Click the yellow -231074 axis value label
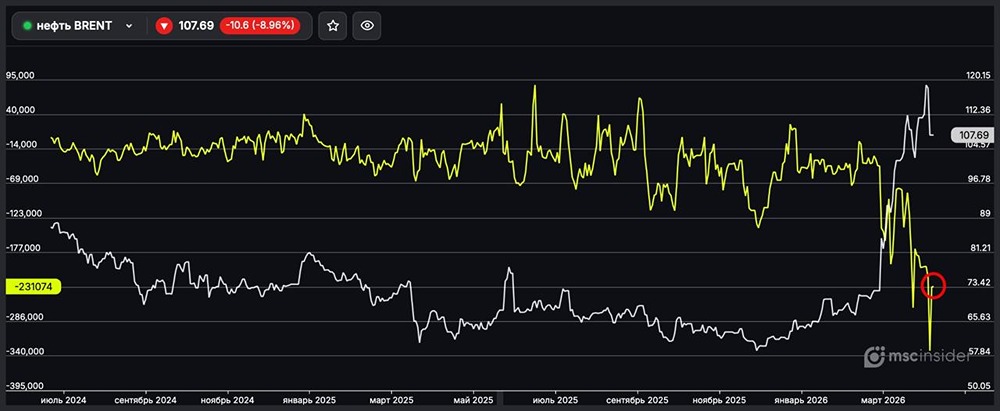 click(34, 286)
